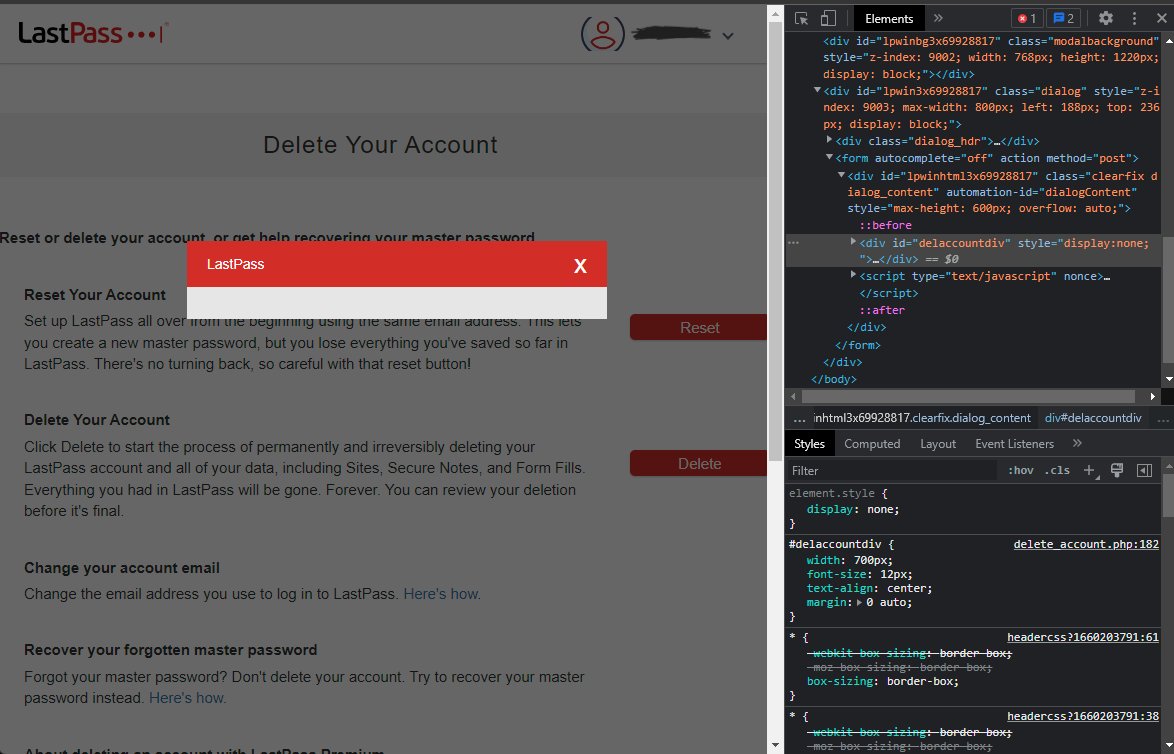Open DevTools settings gear

coord(1106,19)
